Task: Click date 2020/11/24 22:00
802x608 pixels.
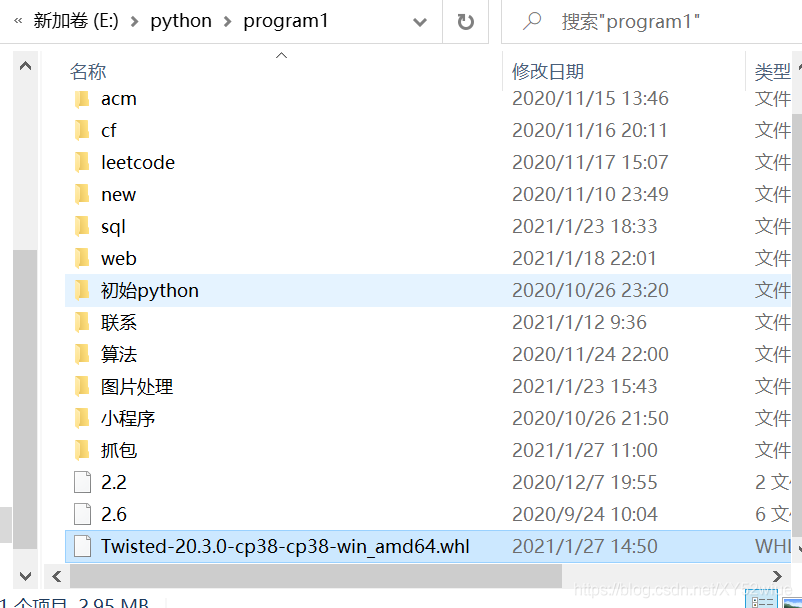Action: [590, 354]
